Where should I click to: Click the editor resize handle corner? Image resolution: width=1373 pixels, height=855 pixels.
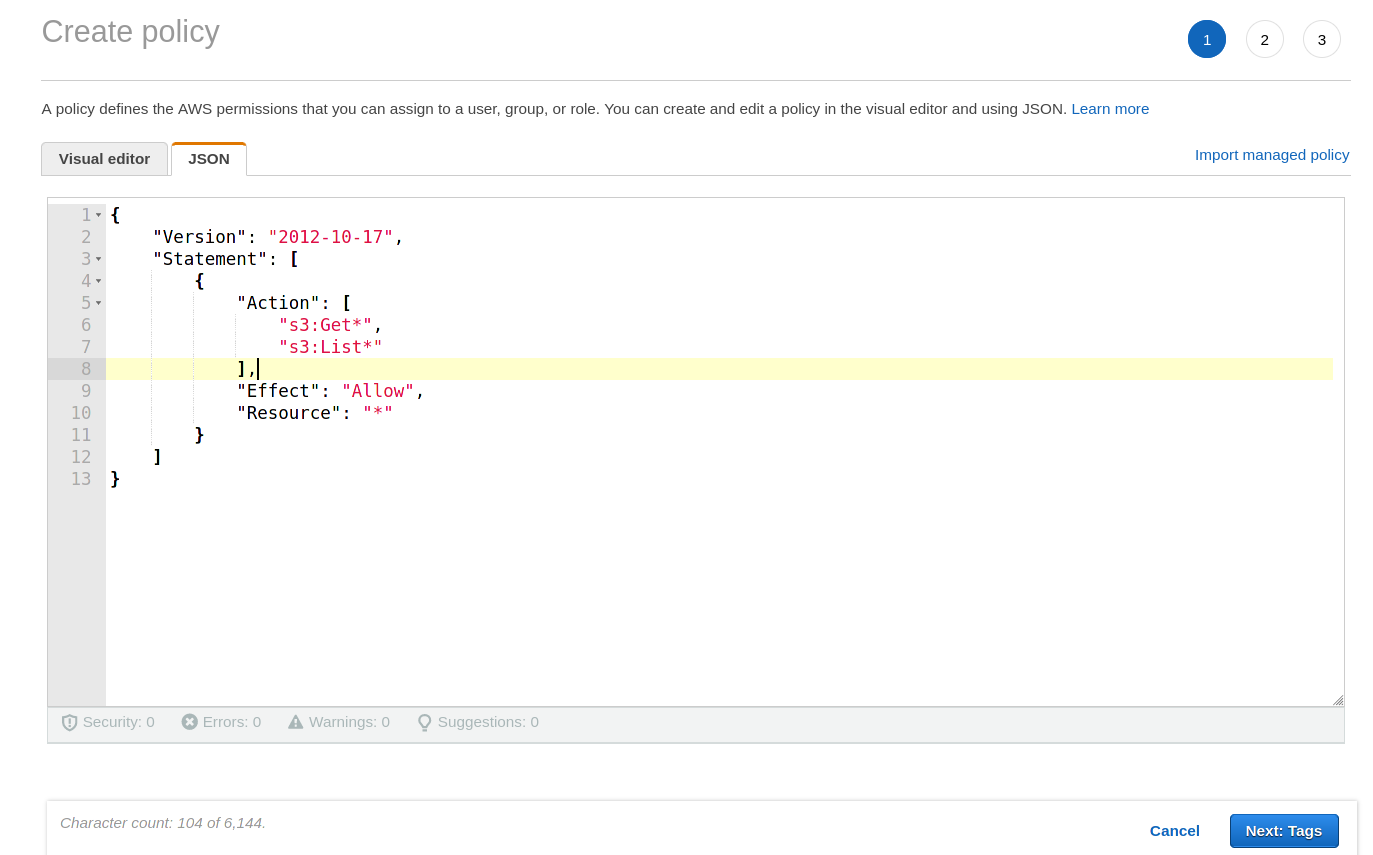[1337, 699]
